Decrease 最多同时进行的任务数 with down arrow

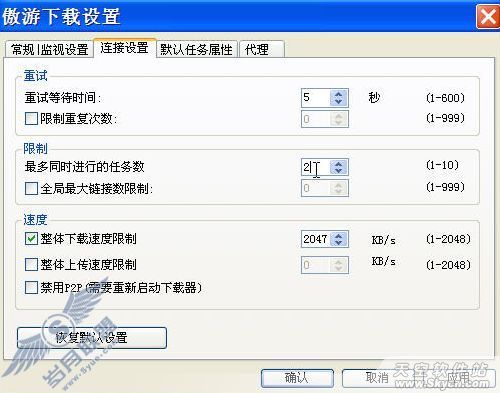[339, 171]
